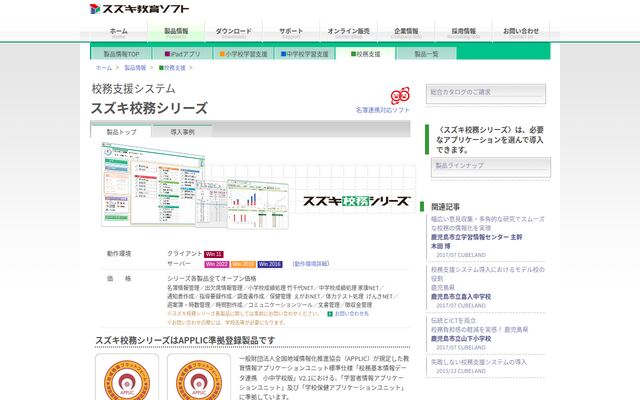Switch to the 導入事例 tab
The image size is (640, 400).
(182, 132)
